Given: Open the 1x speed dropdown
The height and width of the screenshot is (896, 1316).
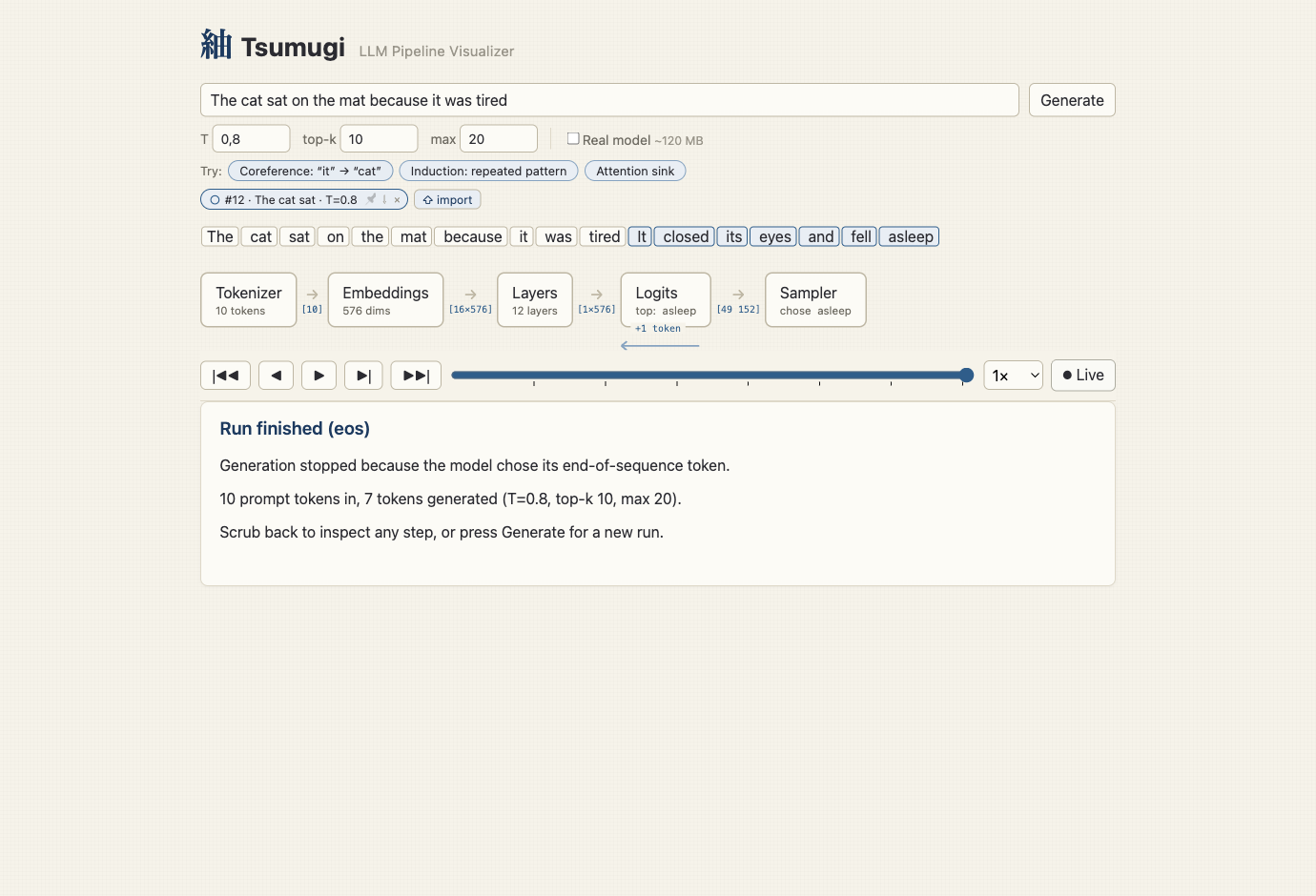Looking at the screenshot, I should [x=1013, y=376].
